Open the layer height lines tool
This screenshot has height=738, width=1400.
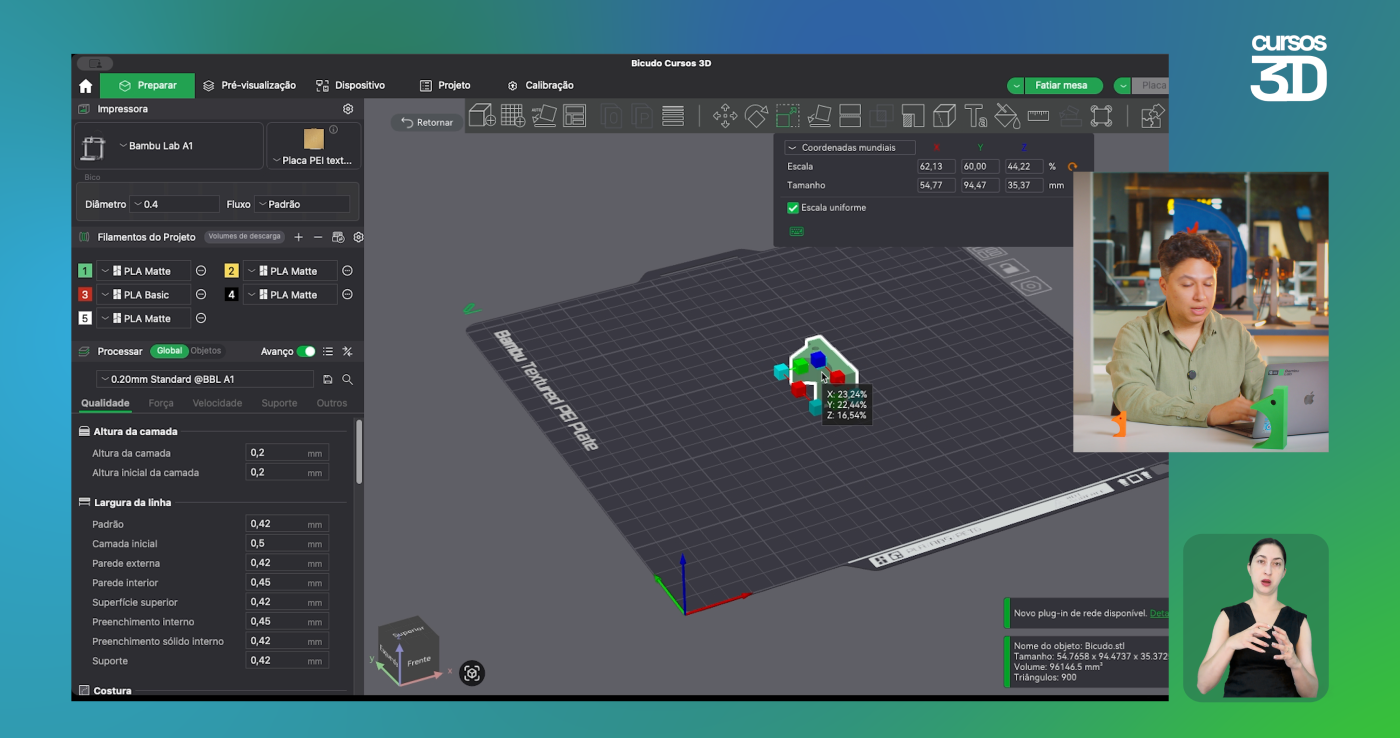point(673,116)
